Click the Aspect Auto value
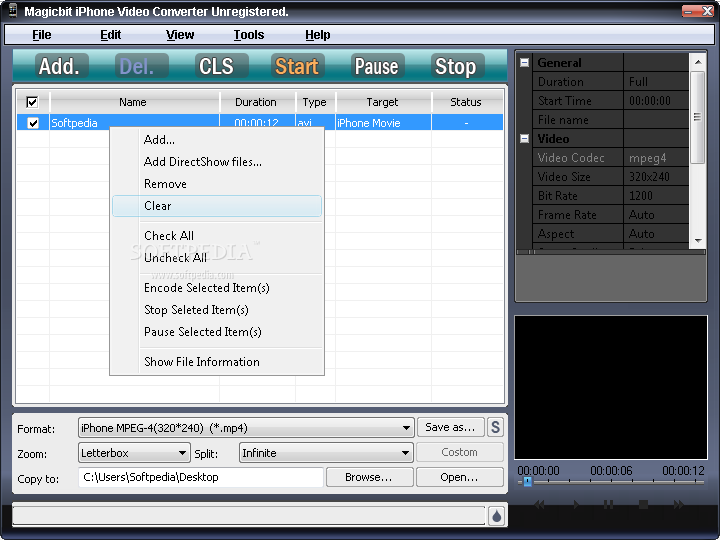 point(656,234)
